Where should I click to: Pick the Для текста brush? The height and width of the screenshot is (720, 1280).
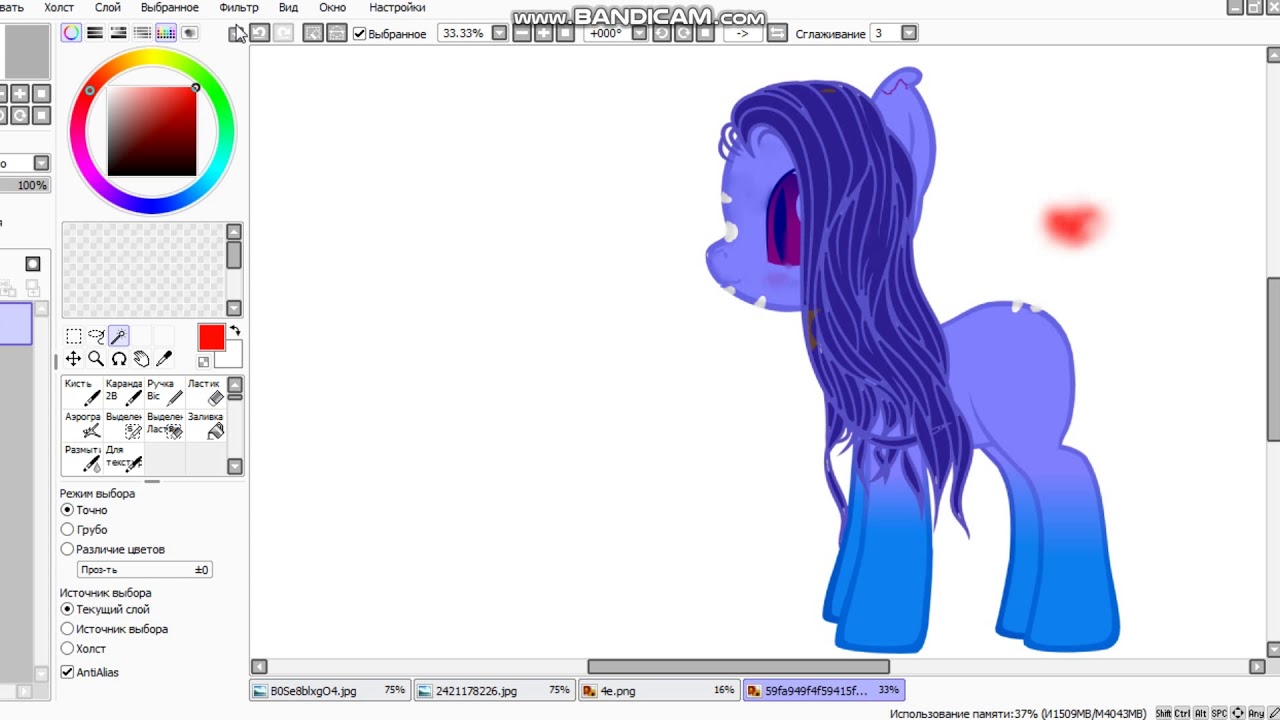tap(124, 458)
